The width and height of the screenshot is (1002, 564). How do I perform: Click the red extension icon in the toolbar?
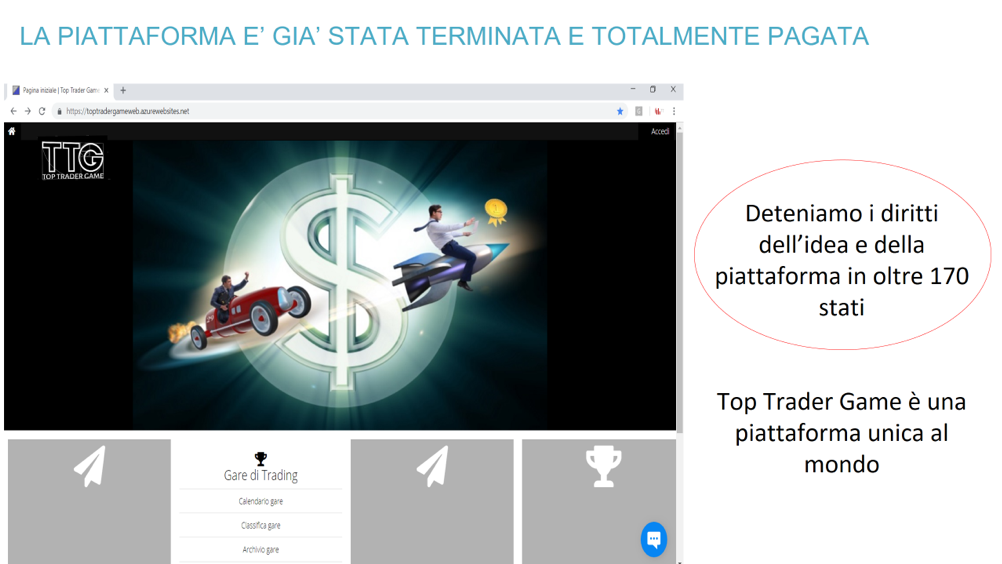658,111
